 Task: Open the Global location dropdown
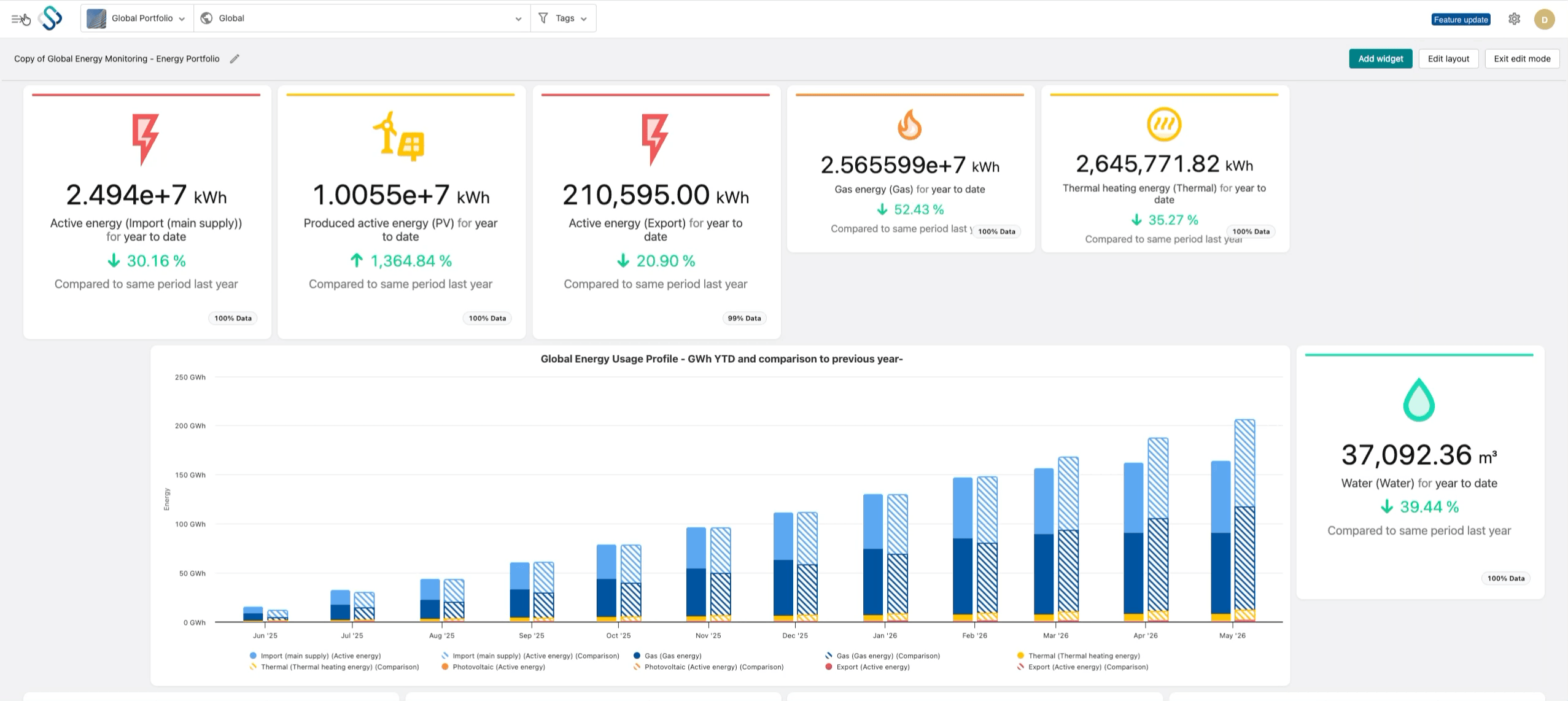tap(362, 18)
